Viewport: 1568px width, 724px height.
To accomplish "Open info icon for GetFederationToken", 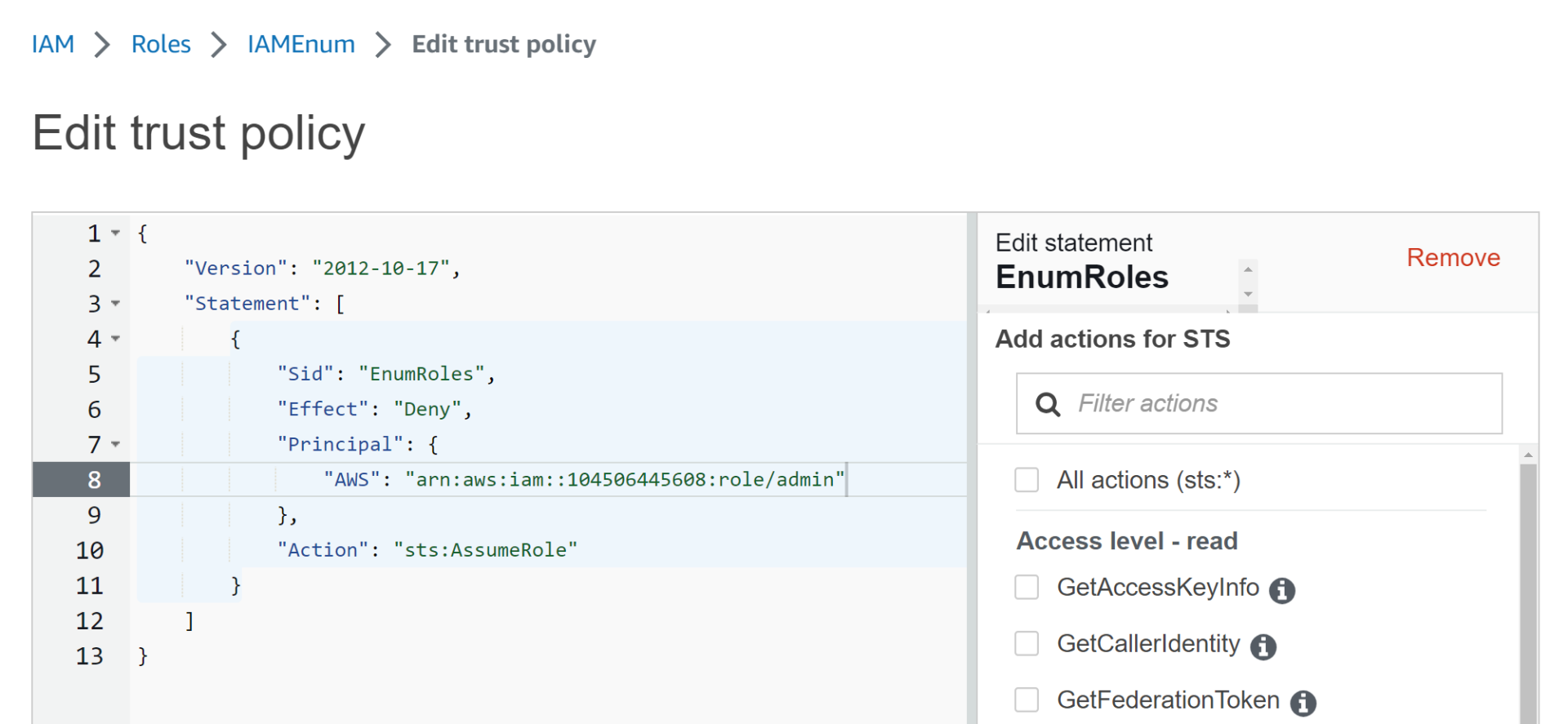I will tap(1303, 703).
